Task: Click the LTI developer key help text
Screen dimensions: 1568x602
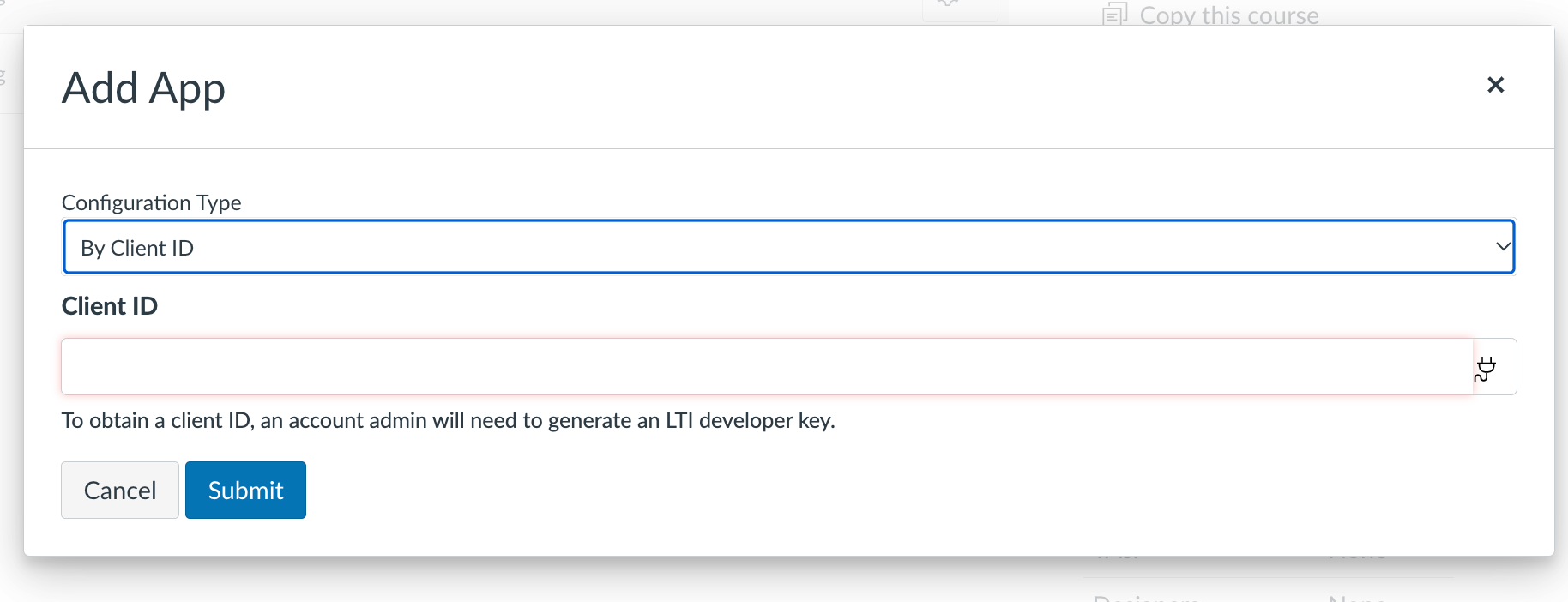Action: pyautogui.click(x=448, y=420)
